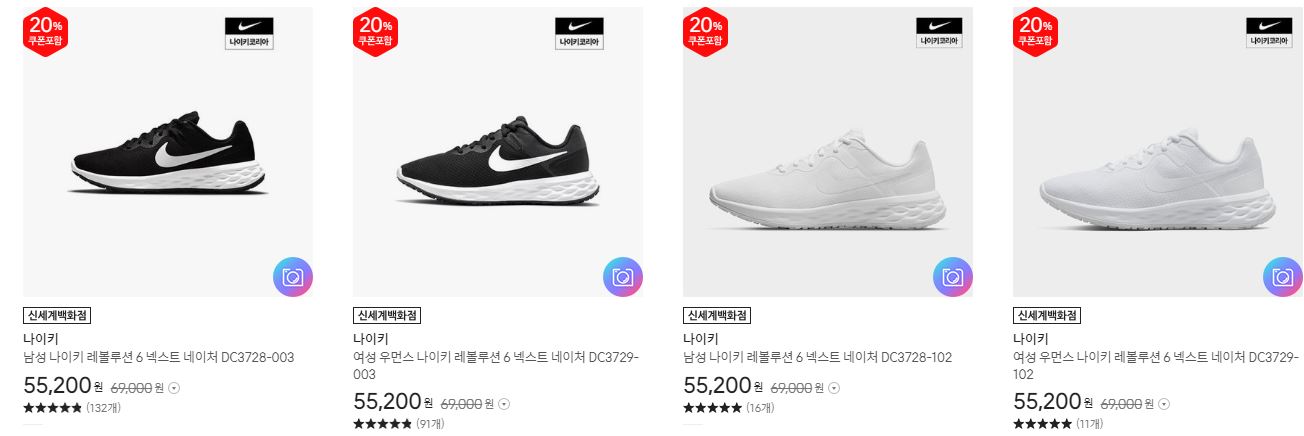Click the 신세계백화점 tag on the third product
1304x436 pixels.
(x=717, y=315)
